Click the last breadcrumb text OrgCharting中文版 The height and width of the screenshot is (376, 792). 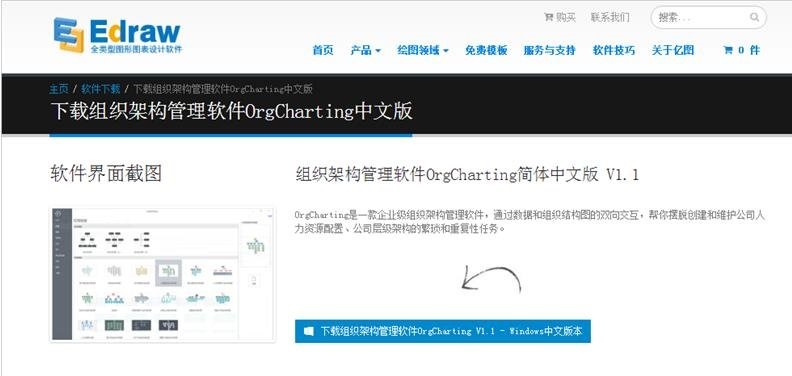pos(223,89)
